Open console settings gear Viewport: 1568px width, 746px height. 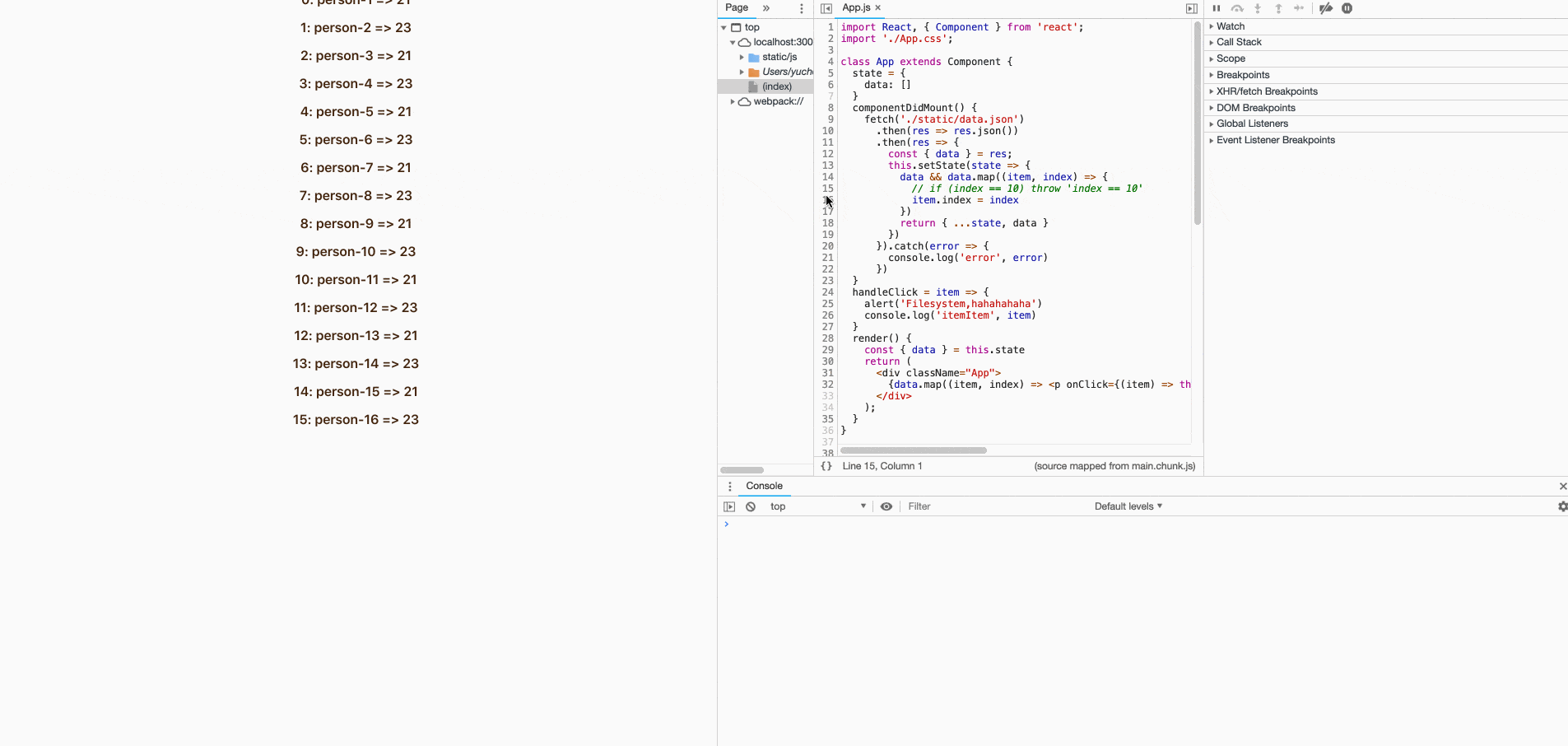point(1562,506)
